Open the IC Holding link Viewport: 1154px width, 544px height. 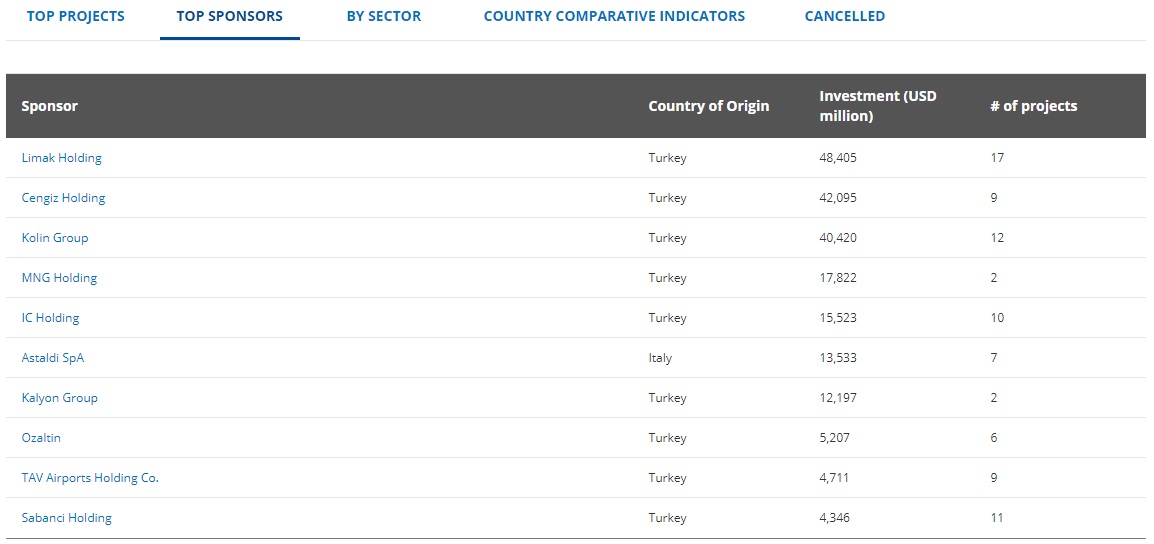point(50,318)
